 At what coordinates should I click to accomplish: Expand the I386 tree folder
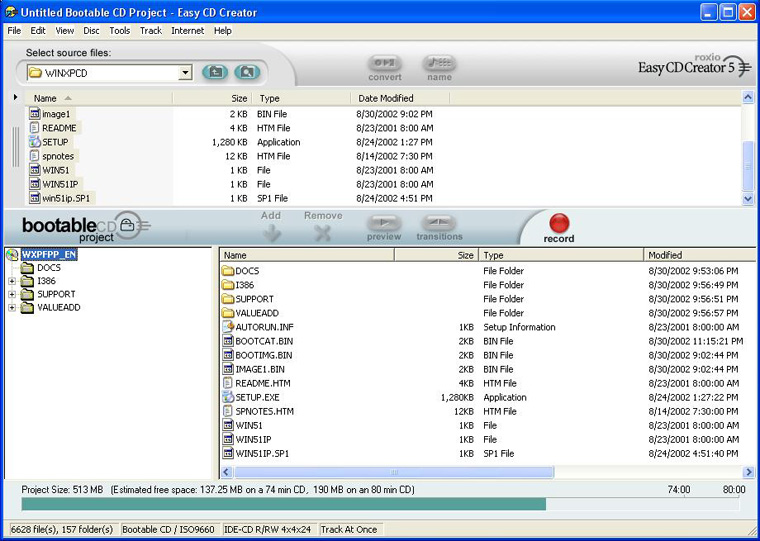pyautogui.click(x=12, y=281)
